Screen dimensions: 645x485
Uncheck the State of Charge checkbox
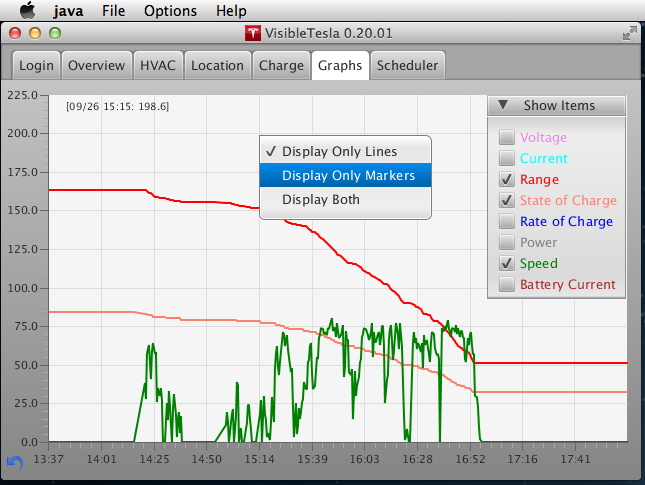[x=507, y=200]
